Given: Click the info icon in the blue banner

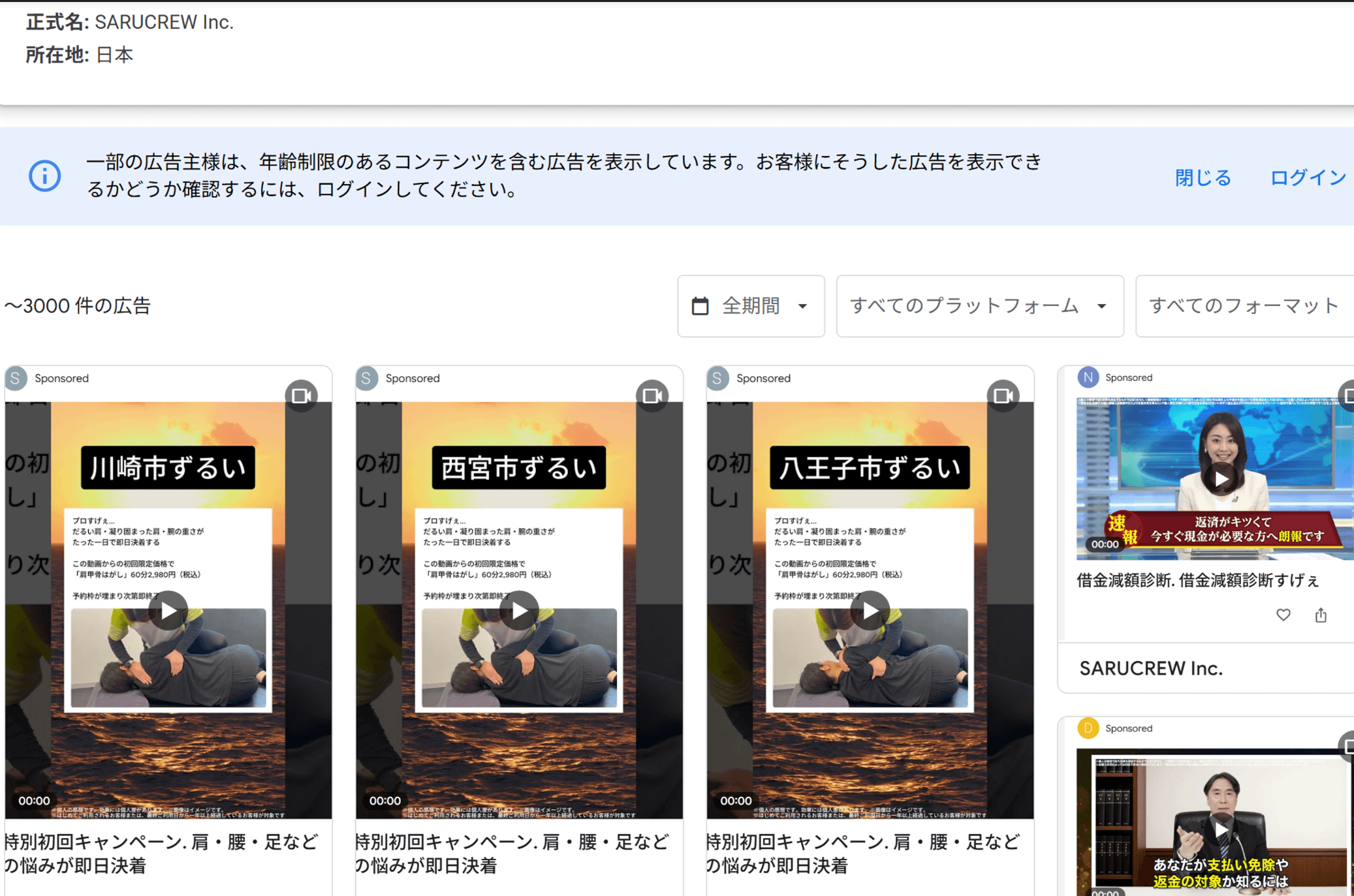Looking at the screenshot, I should 44,176.
